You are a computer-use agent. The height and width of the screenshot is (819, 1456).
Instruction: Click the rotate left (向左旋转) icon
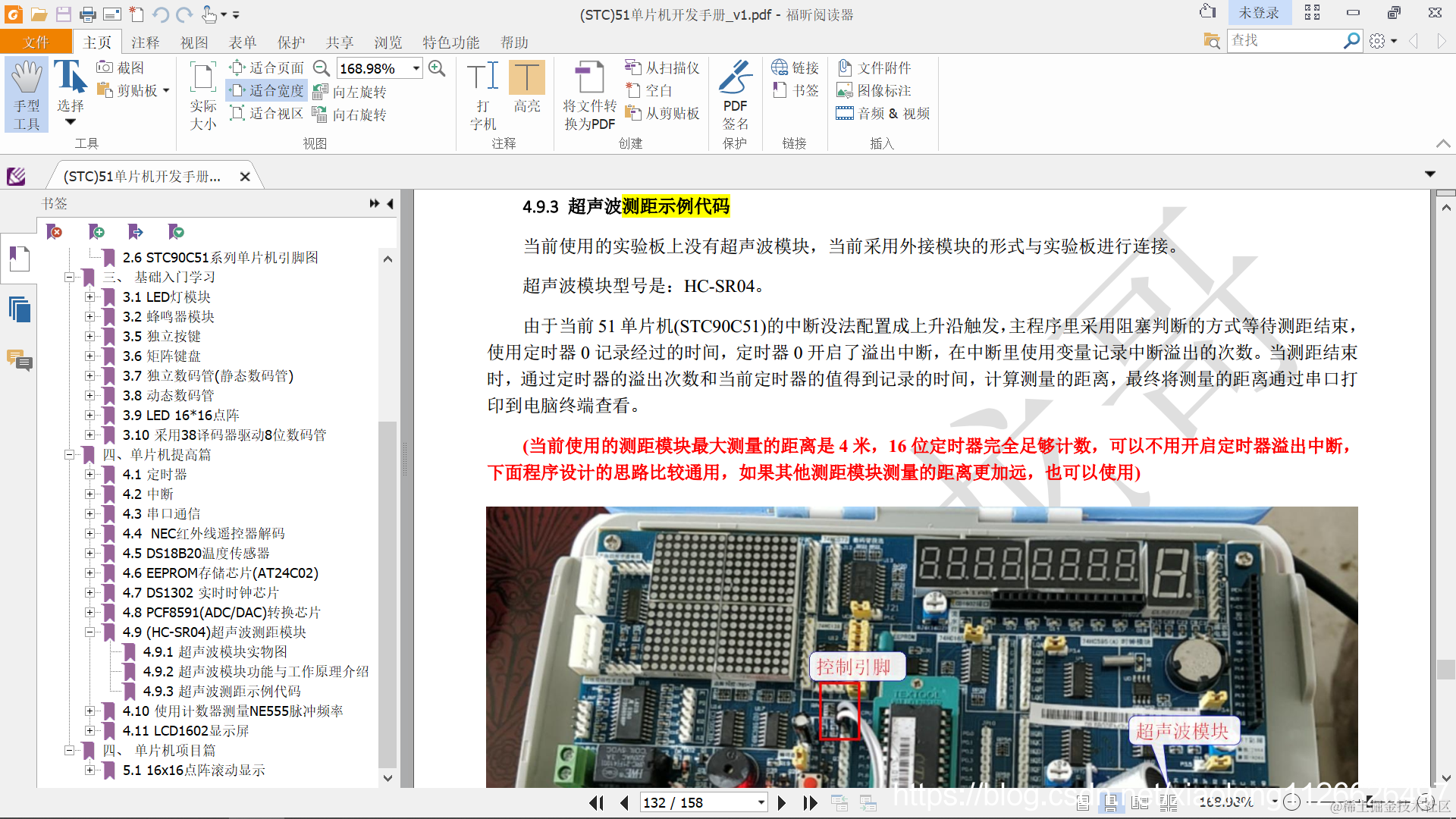pos(351,92)
